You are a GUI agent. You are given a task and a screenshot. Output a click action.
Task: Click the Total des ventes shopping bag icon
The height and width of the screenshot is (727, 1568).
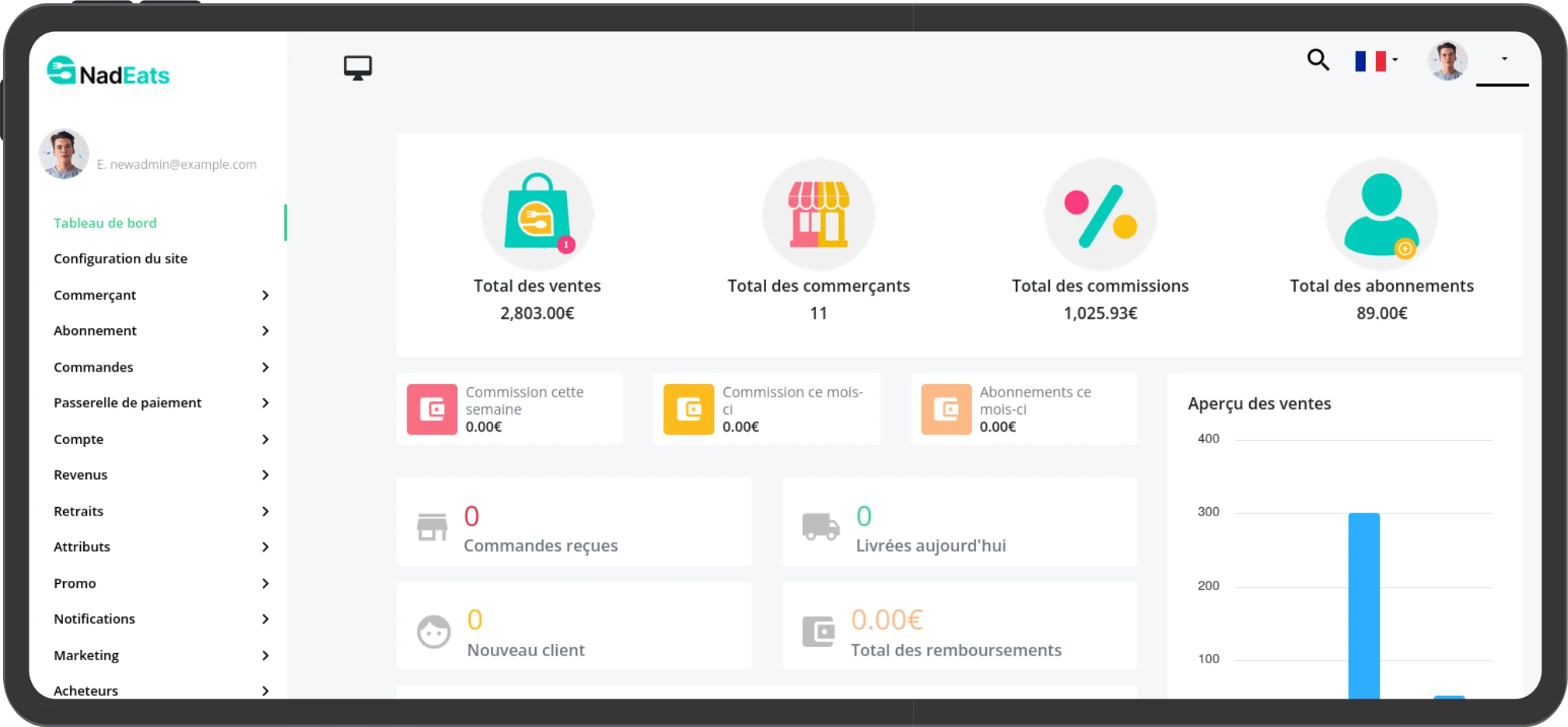[537, 214]
